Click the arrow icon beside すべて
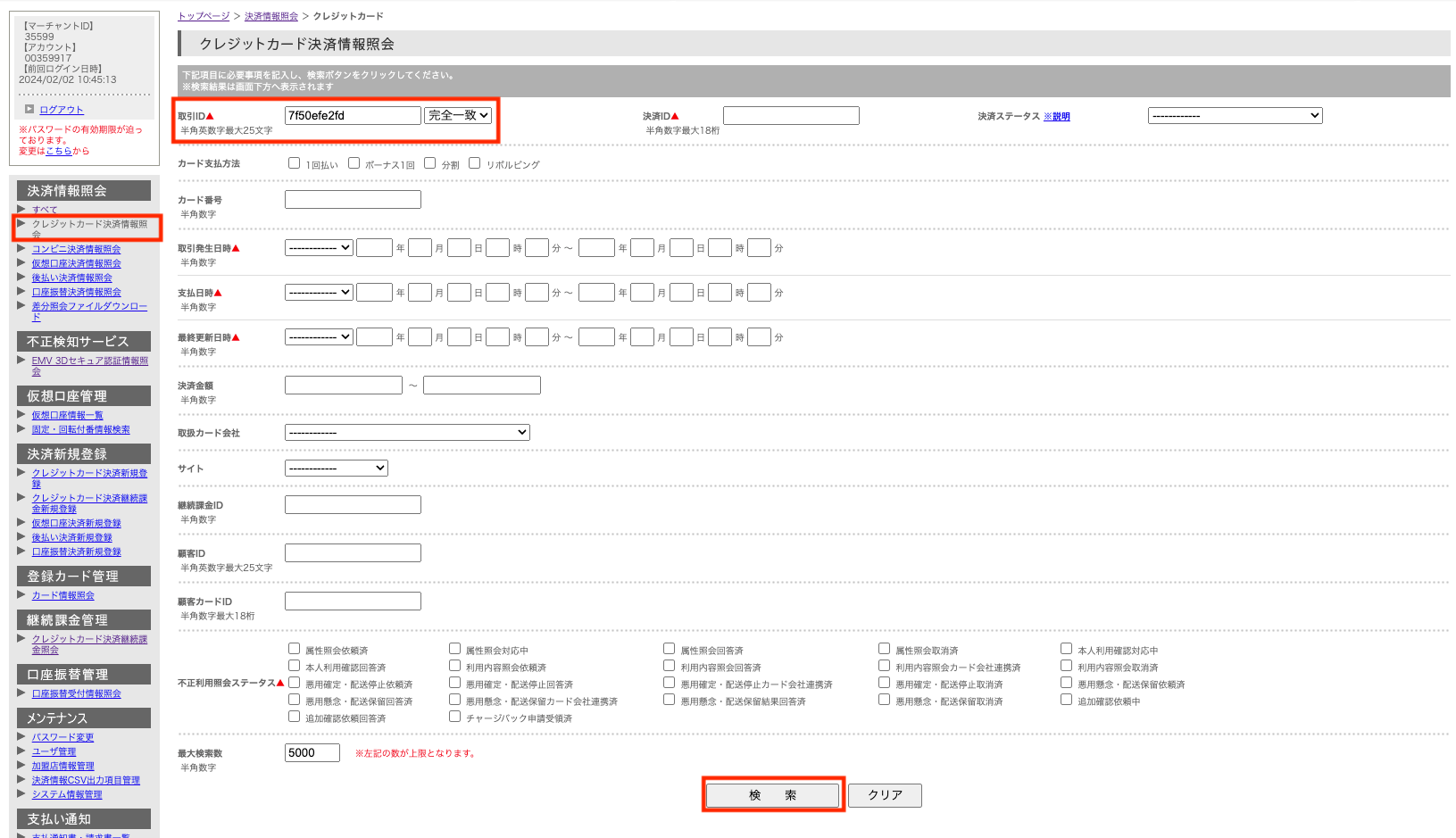Image resolution: width=1456 pixels, height=838 pixels. point(21,209)
